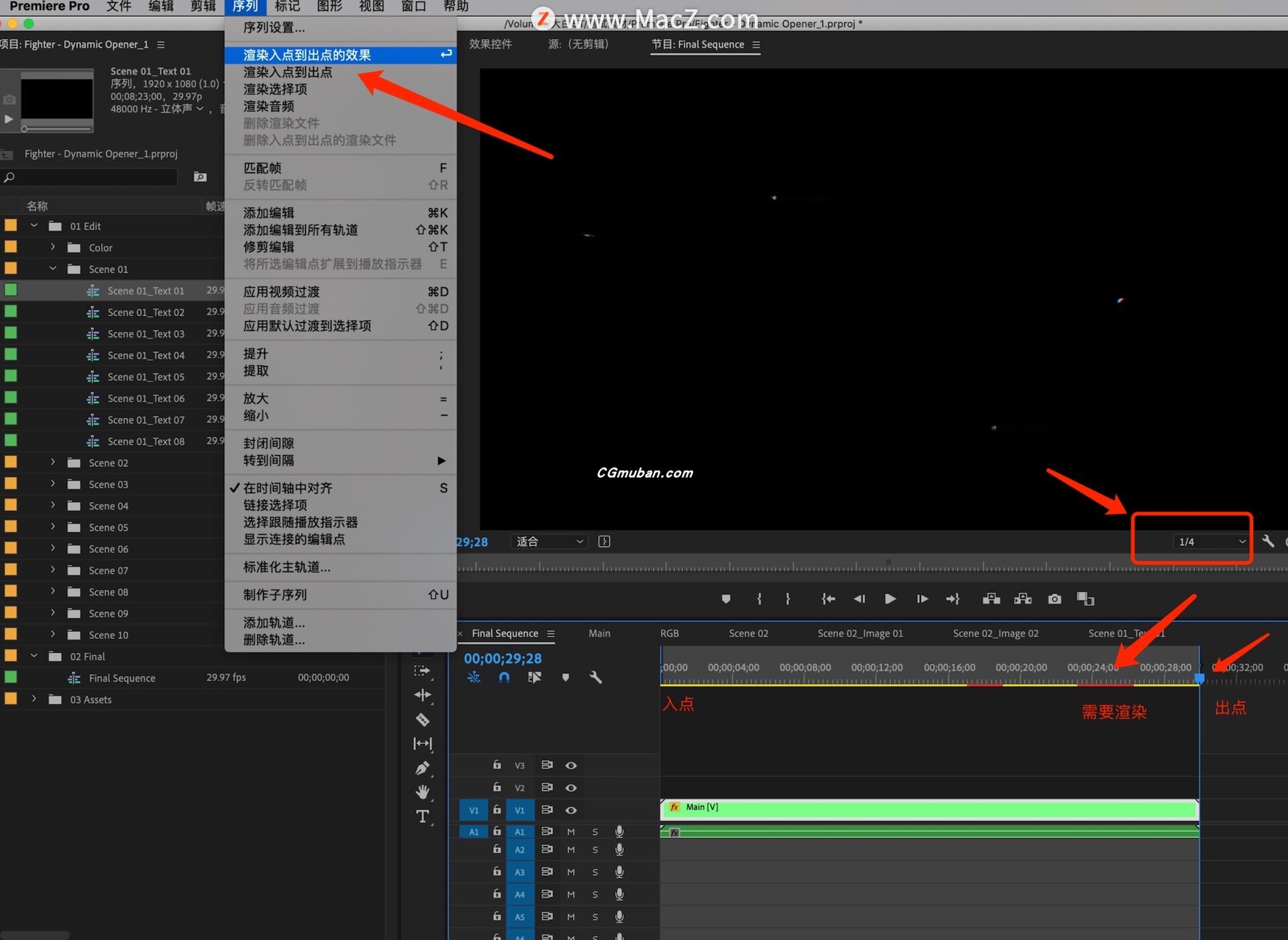
Task: Click the Extract button
Action: click(1023, 599)
